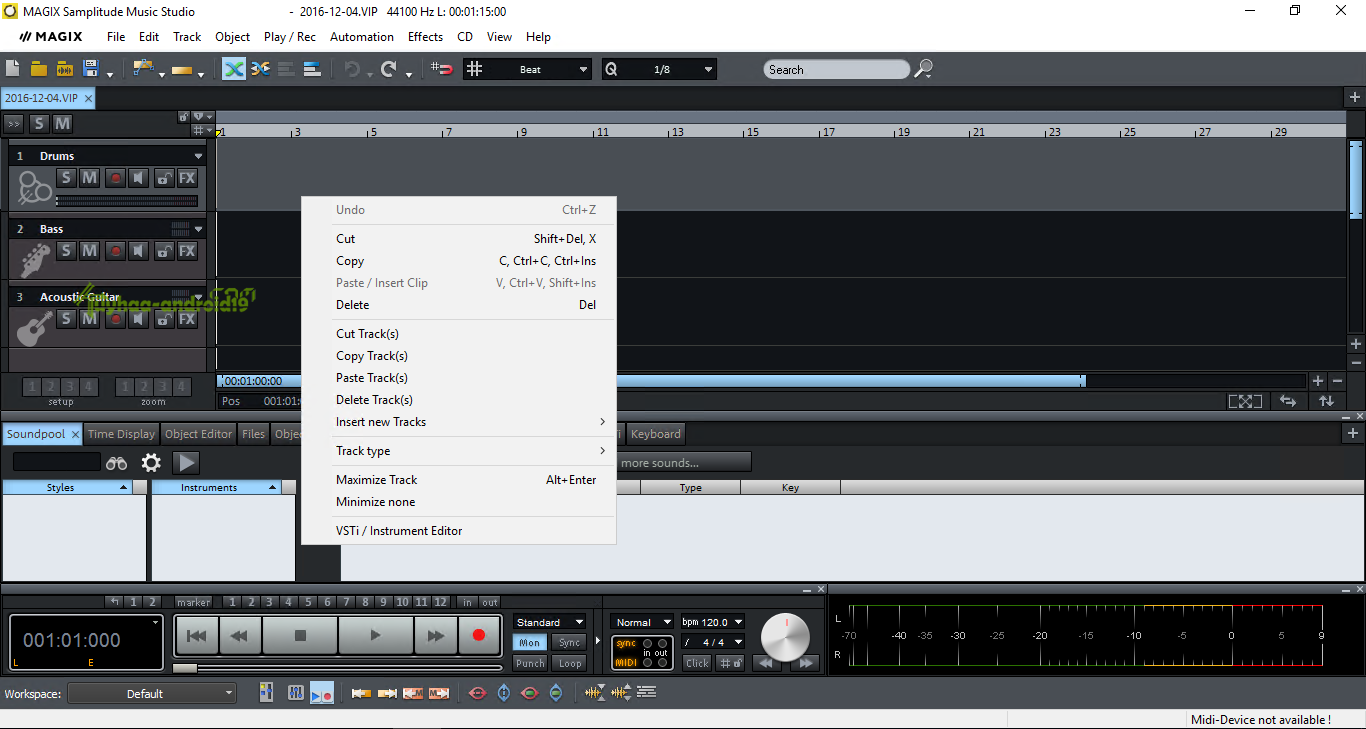Image resolution: width=1366 pixels, height=729 pixels.
Task: Activate the magnet snap icon
Action: pos(442,69)
